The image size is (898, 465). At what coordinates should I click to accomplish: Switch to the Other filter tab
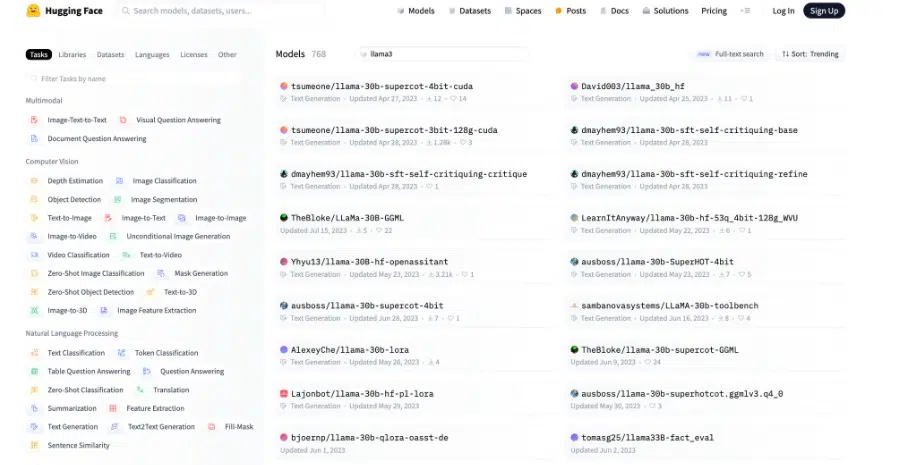click(x=227, y=54)
